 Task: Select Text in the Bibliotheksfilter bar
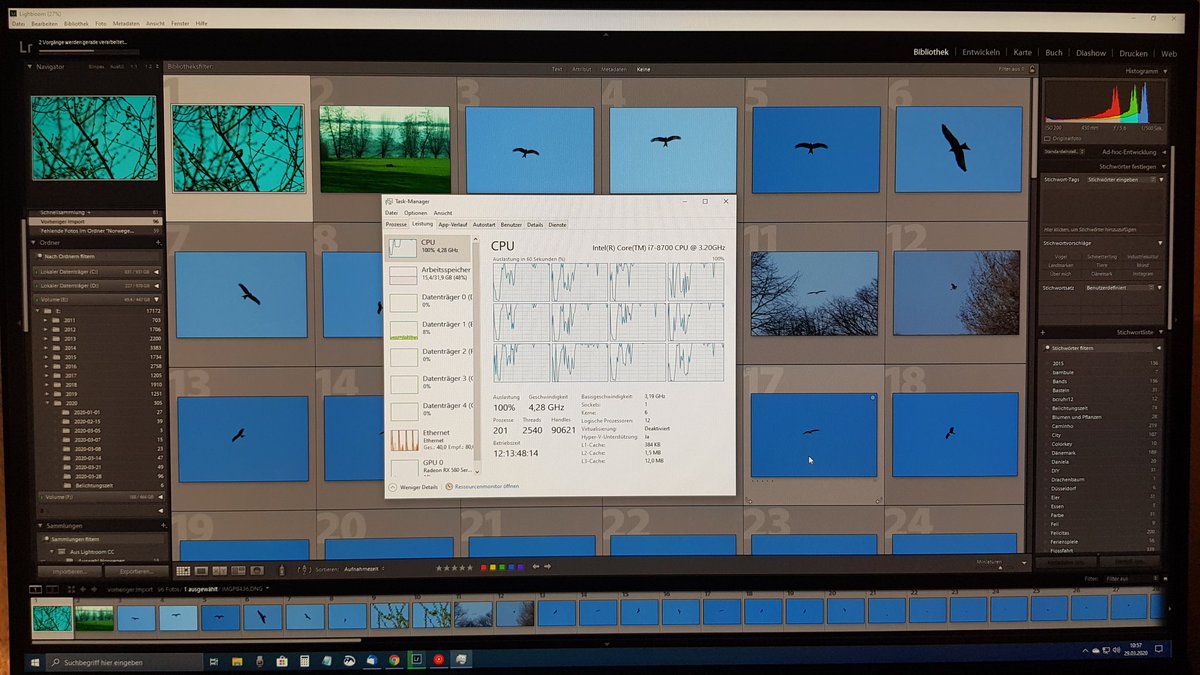[x=557, y=69]
